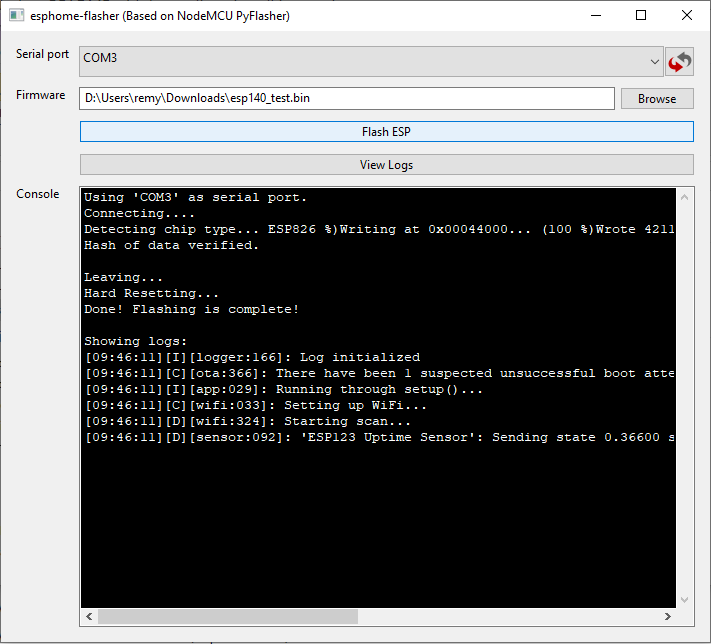Open the COM3 serial port combo box
711x644 pixels.
click(x=371, y=61)
